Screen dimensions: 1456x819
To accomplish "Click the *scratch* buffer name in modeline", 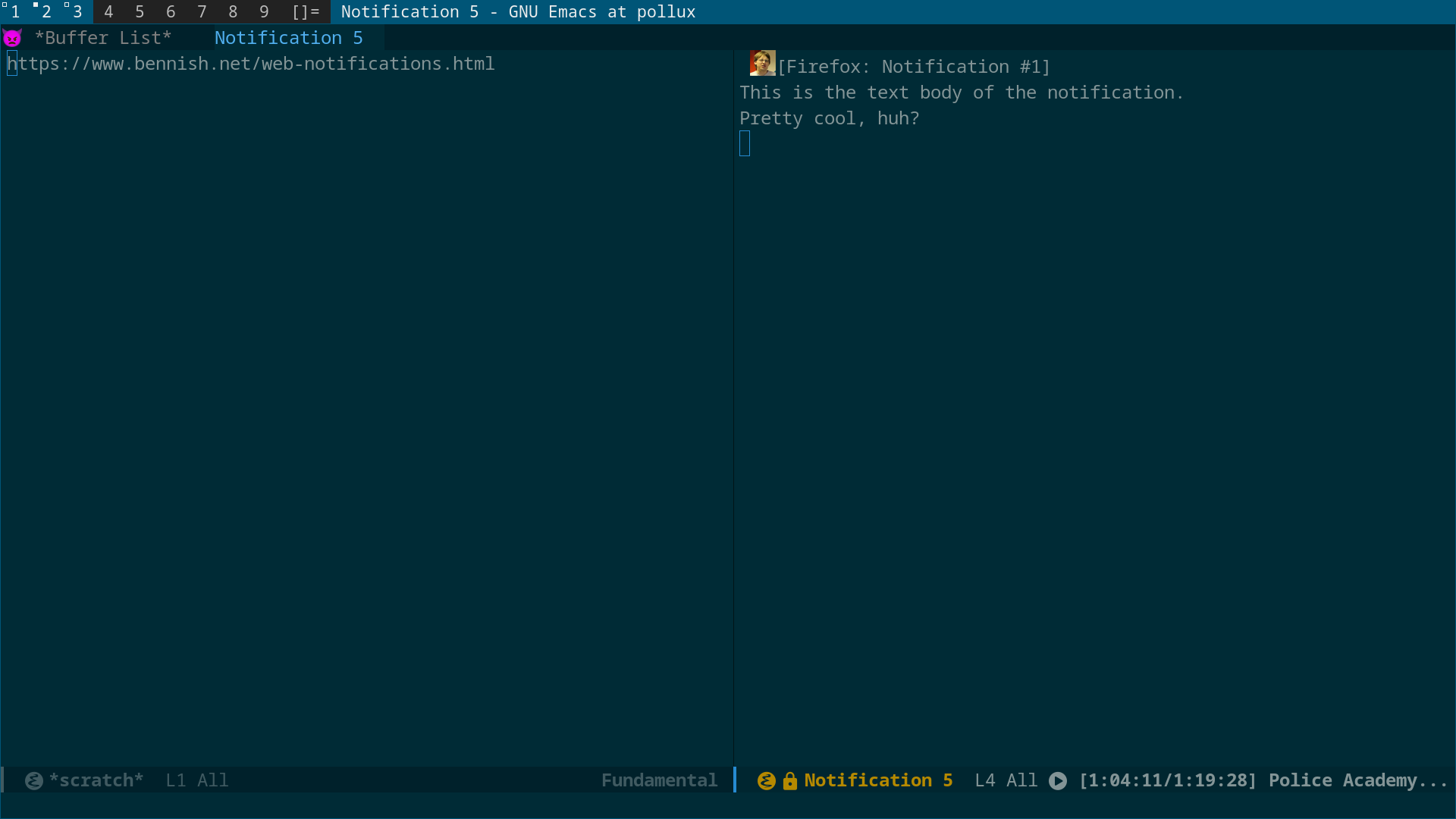I will click(x=96, y=780).
